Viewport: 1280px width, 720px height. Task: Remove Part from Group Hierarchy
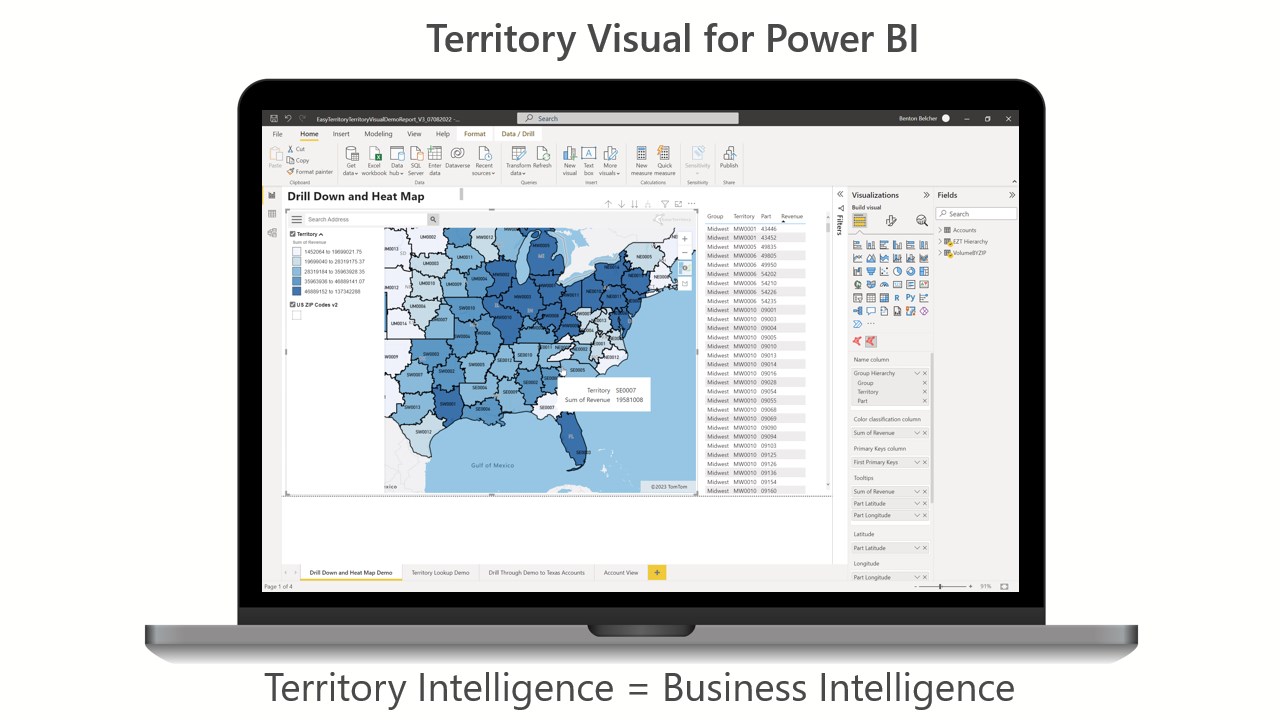click(924, 401)
